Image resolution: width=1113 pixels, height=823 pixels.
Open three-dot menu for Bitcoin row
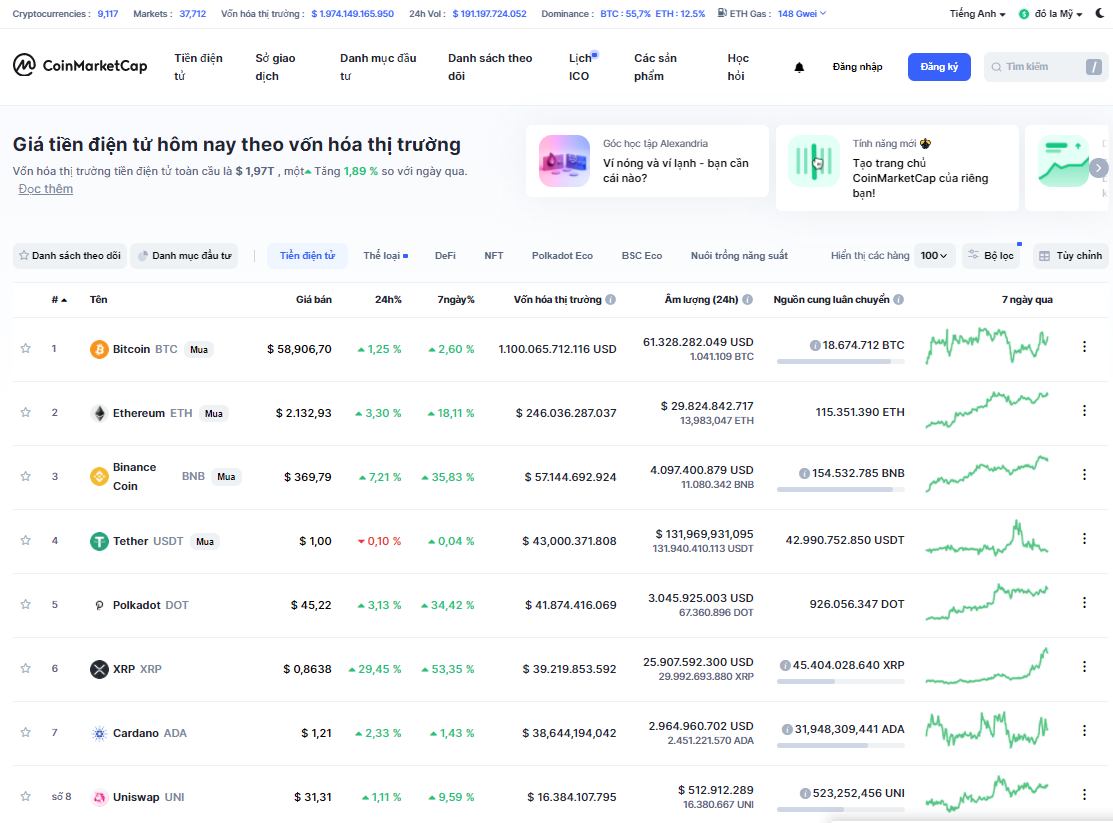pos(1084,347)
